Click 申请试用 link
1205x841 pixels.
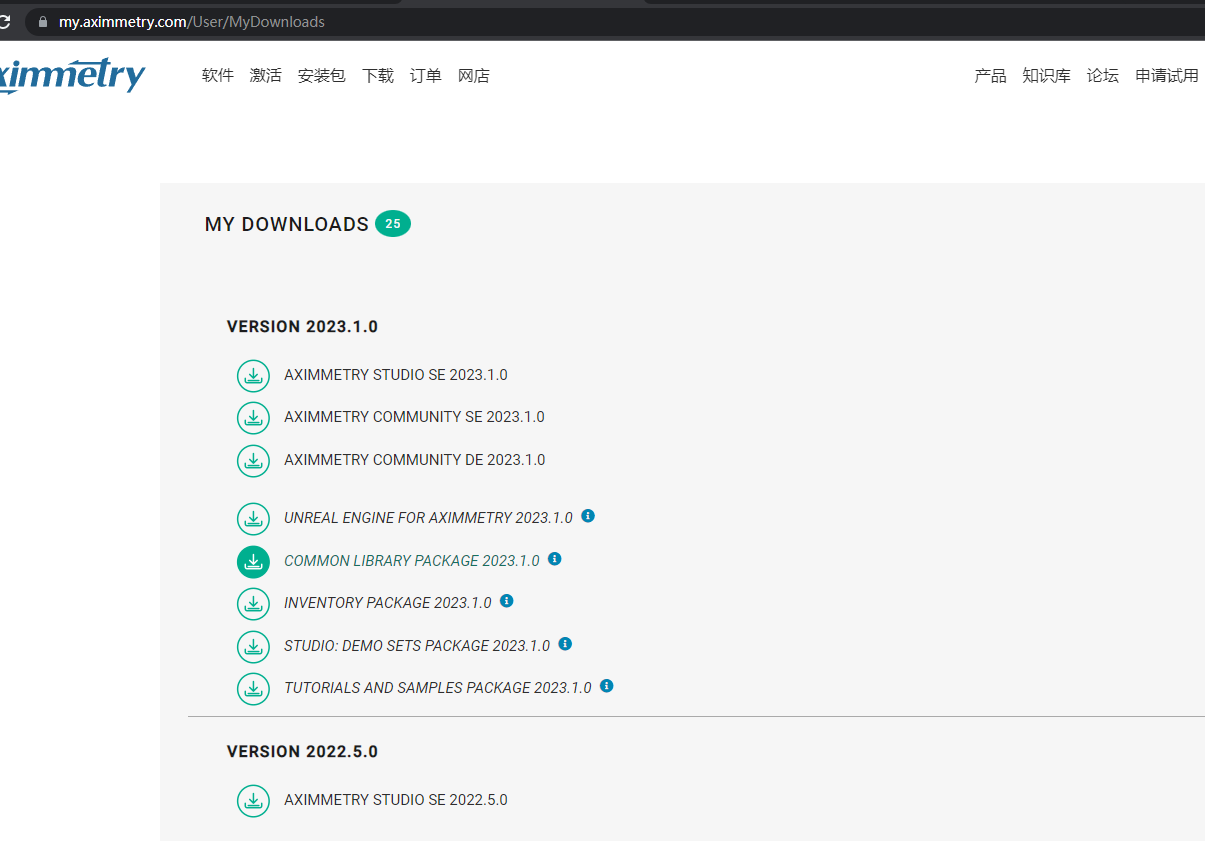click(x=1166, y=76)
